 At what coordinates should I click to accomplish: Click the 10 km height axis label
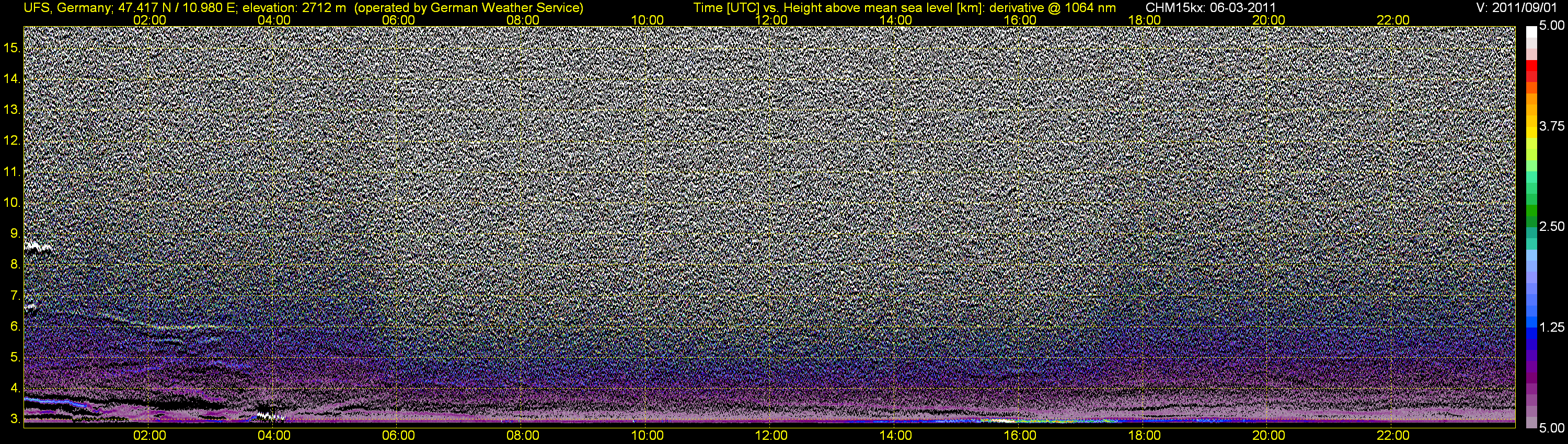(12, 203)
